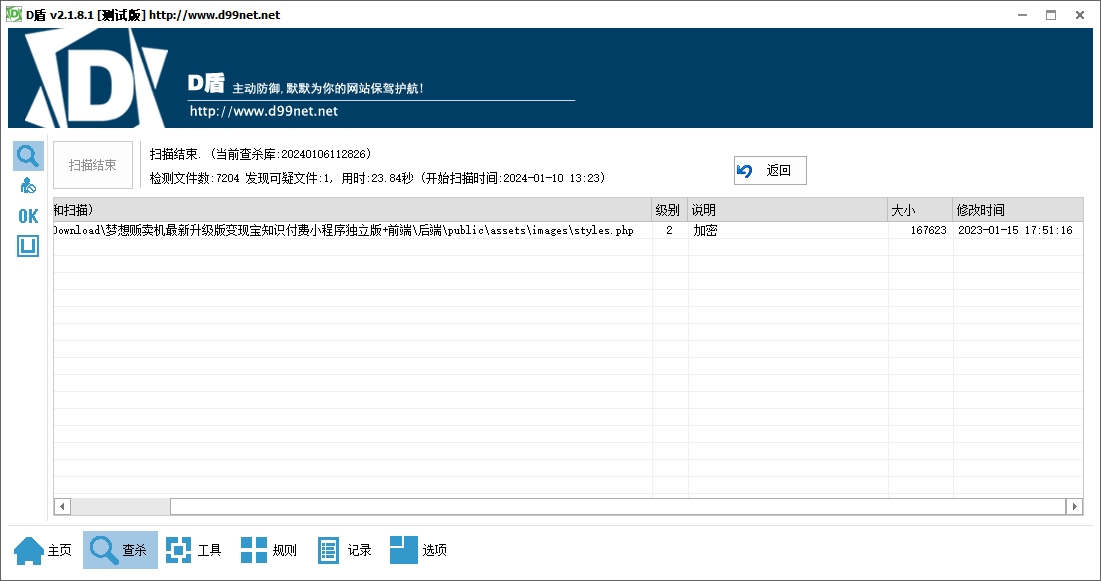Click the square quarantine icon in sidebar
The height and width of the screenshot is (581, 1101).
(28, 246)
